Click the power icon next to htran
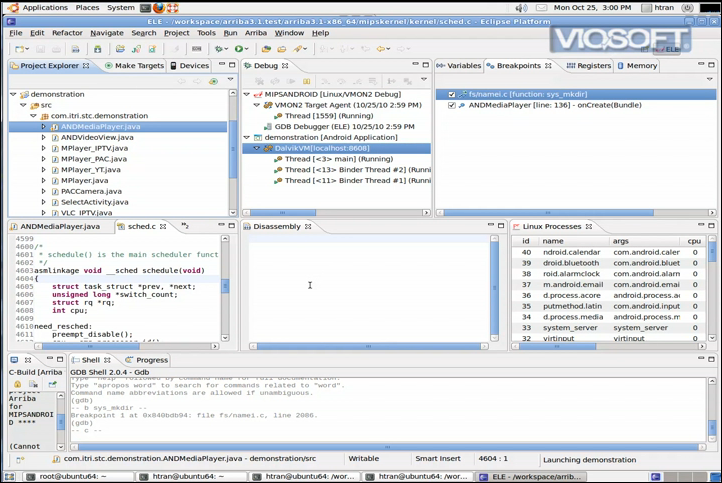Image resolution: width=722 pixels, height=483 pixels. tap(687, 8)
